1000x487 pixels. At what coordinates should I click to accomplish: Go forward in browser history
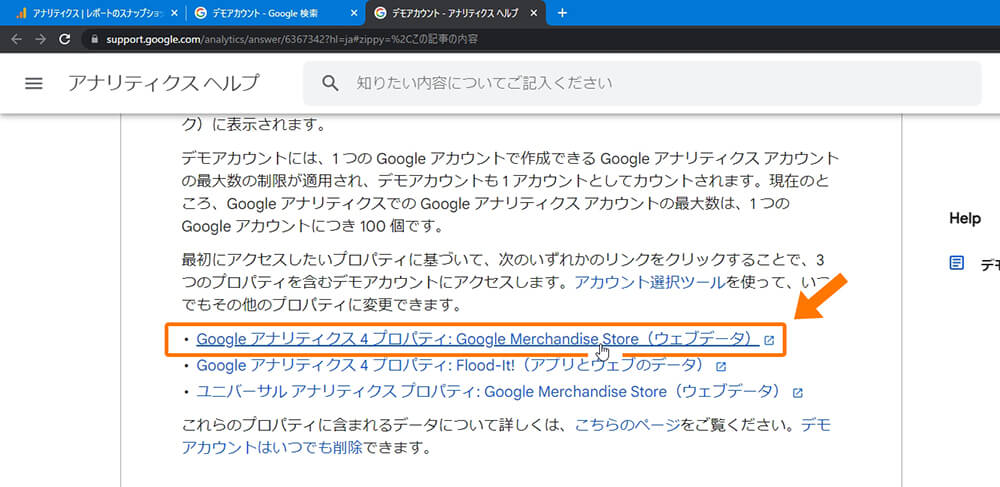click(x=41, y=39)
